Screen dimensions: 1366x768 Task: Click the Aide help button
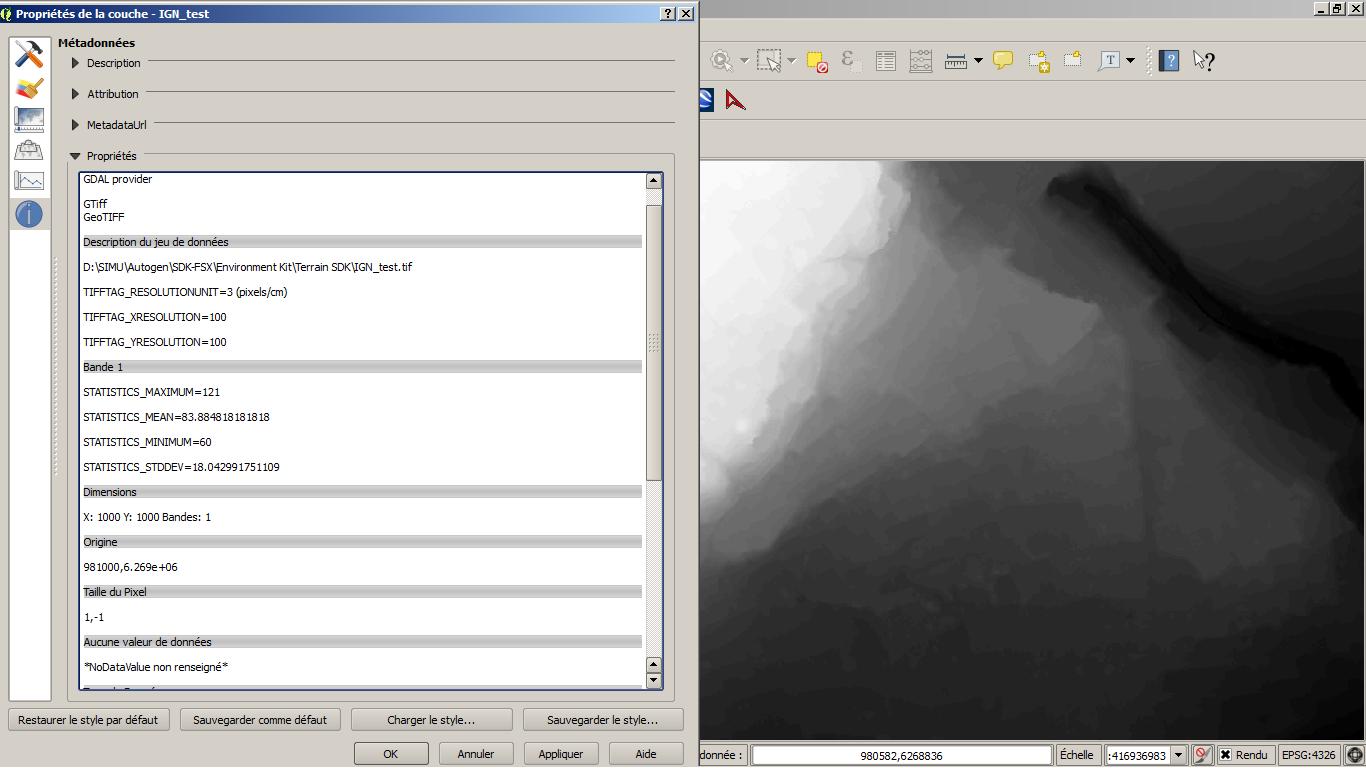pos(646,754)
